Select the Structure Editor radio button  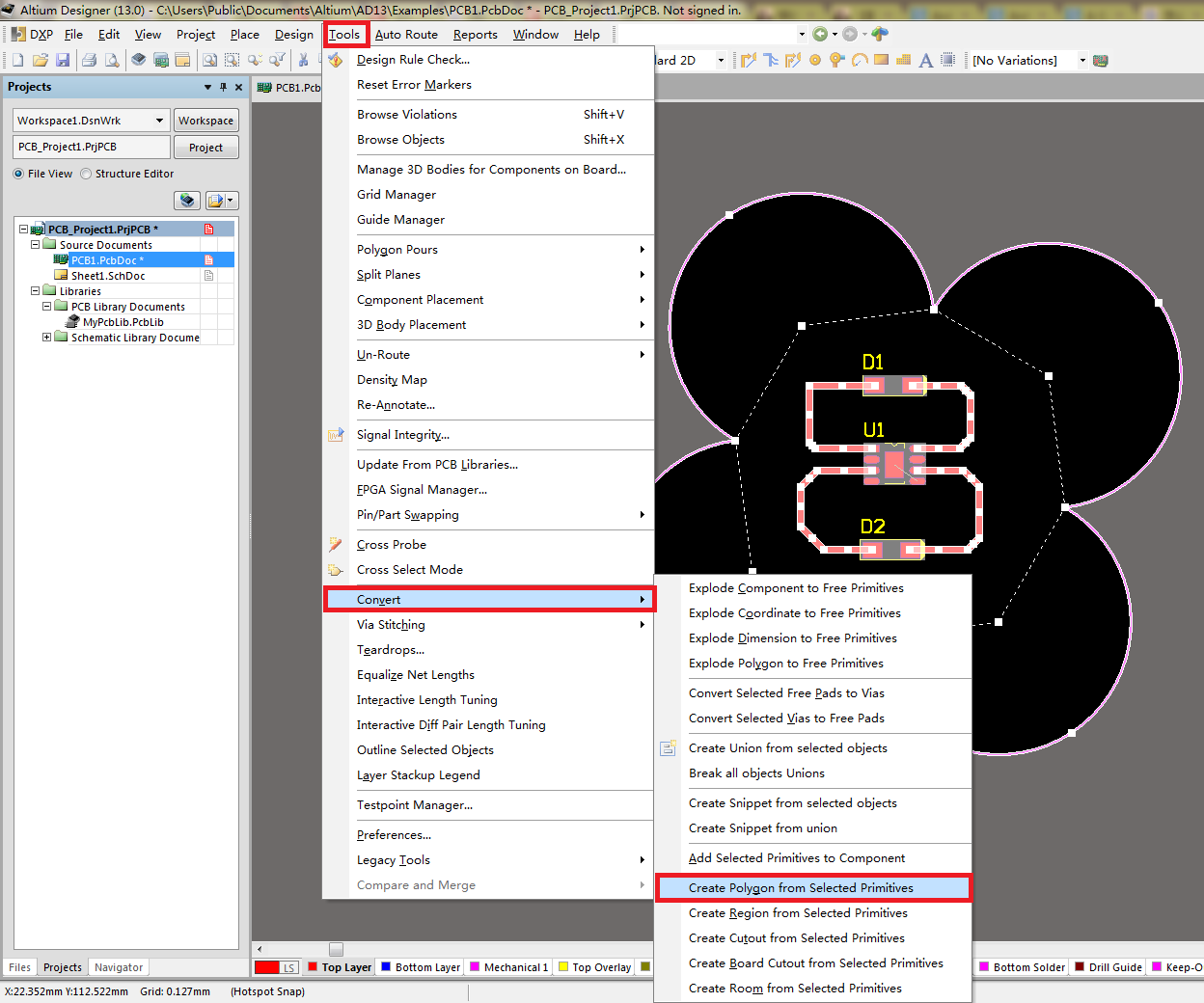(86, 174)
